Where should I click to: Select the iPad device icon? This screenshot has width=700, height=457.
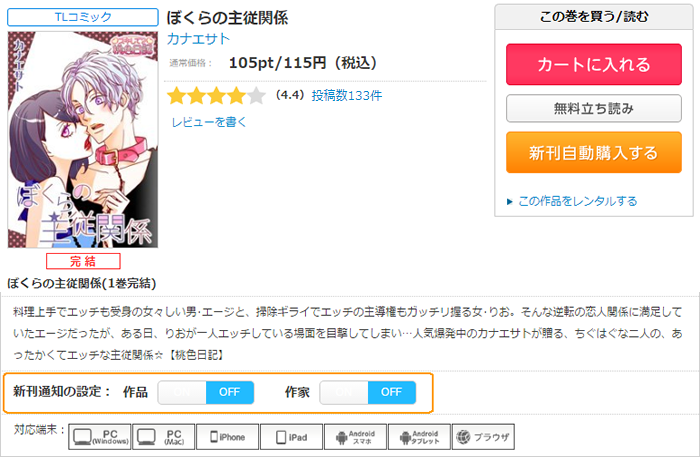coord(291,437)
